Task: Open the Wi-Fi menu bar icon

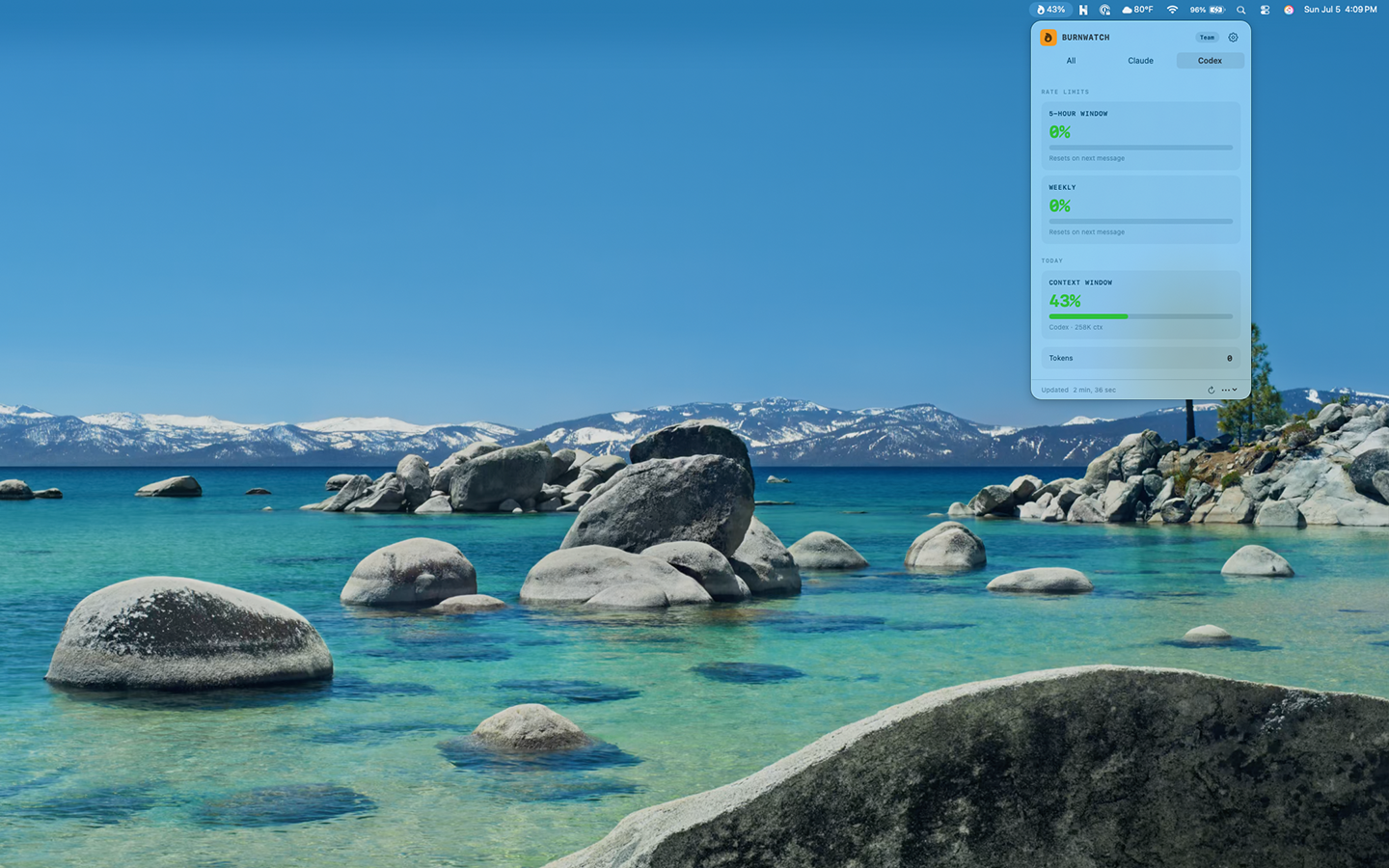Action: pyautogui.click(x=1172, y=10)
